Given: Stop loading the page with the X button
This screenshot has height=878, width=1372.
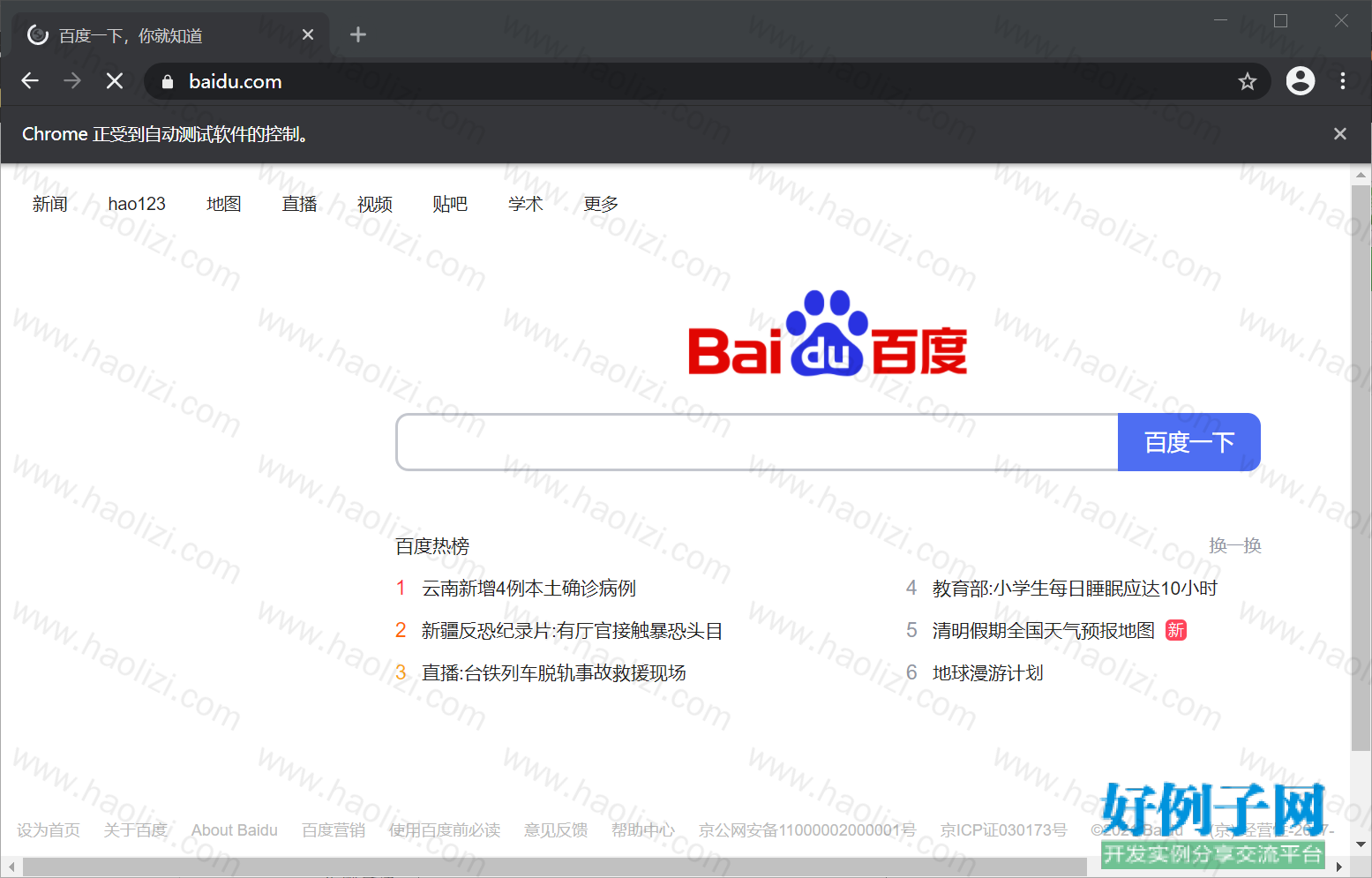Looking at the screenshot, I should tap(115, 81).
